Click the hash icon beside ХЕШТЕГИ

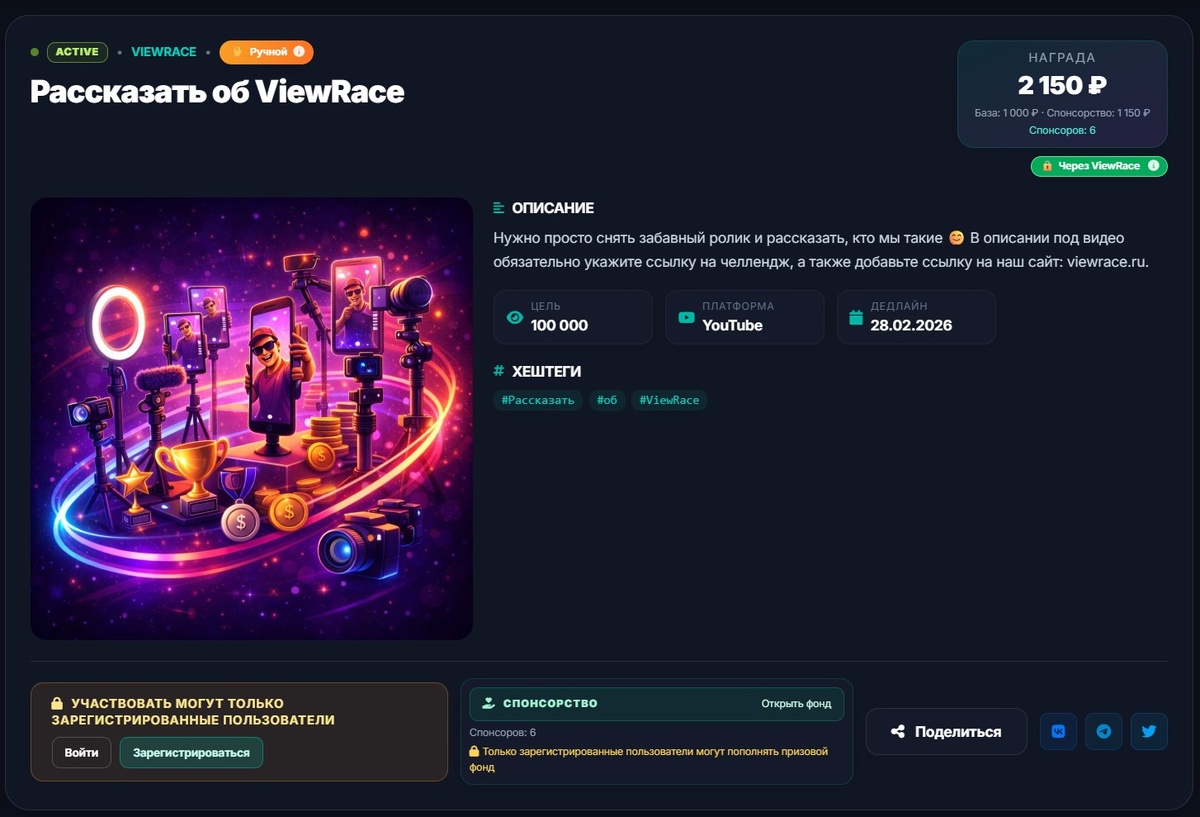pyautogui.click(x=499, y=371)
